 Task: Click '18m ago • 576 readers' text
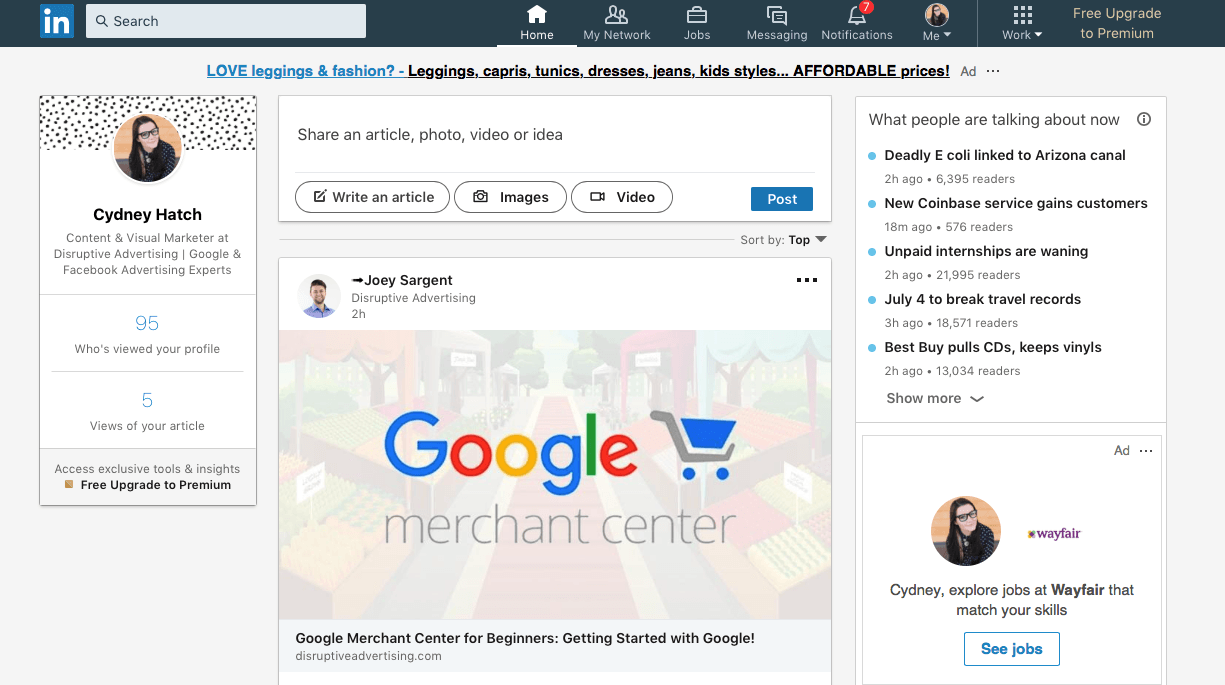point(949,227)
